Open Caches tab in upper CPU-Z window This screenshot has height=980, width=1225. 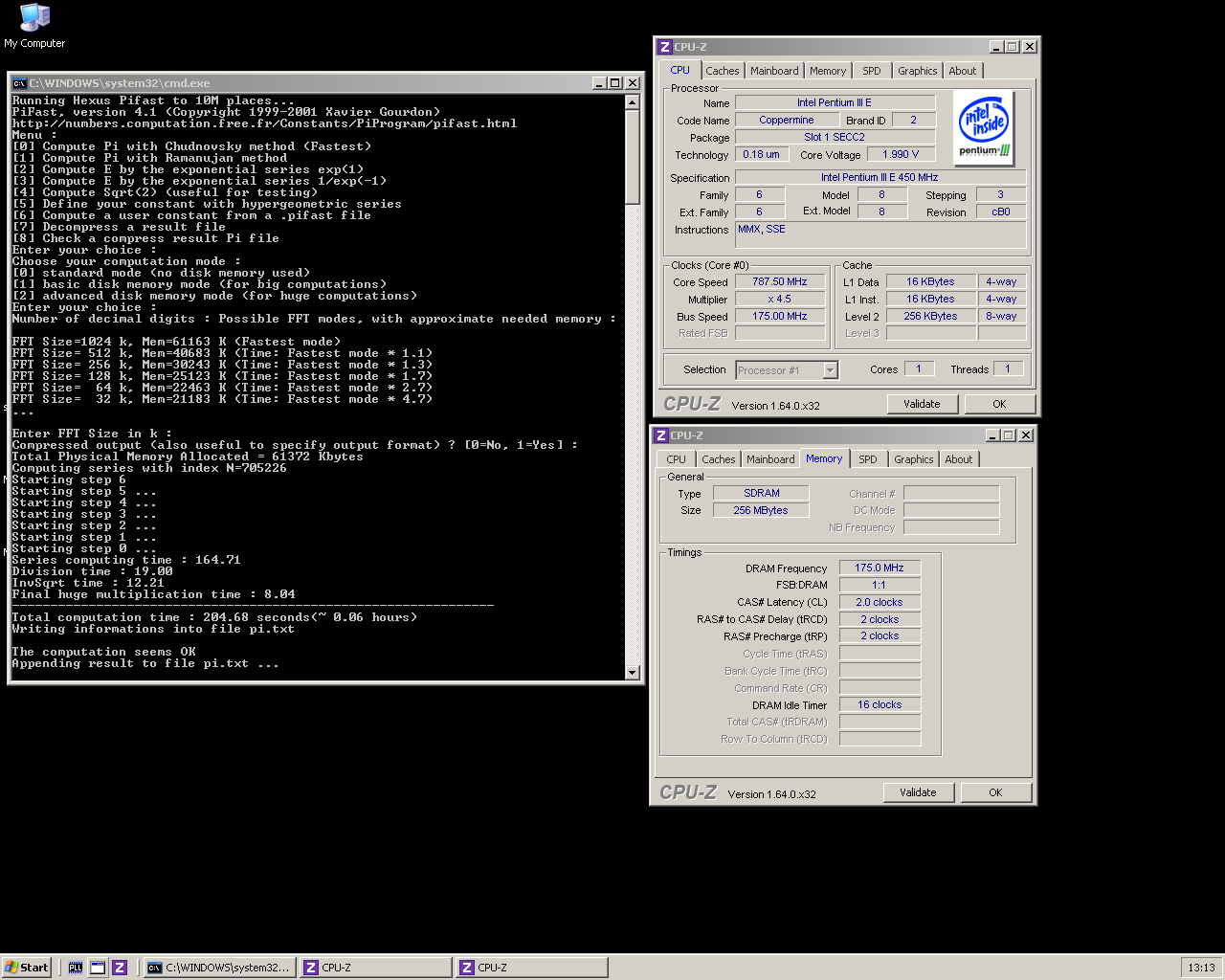[723, 71]
